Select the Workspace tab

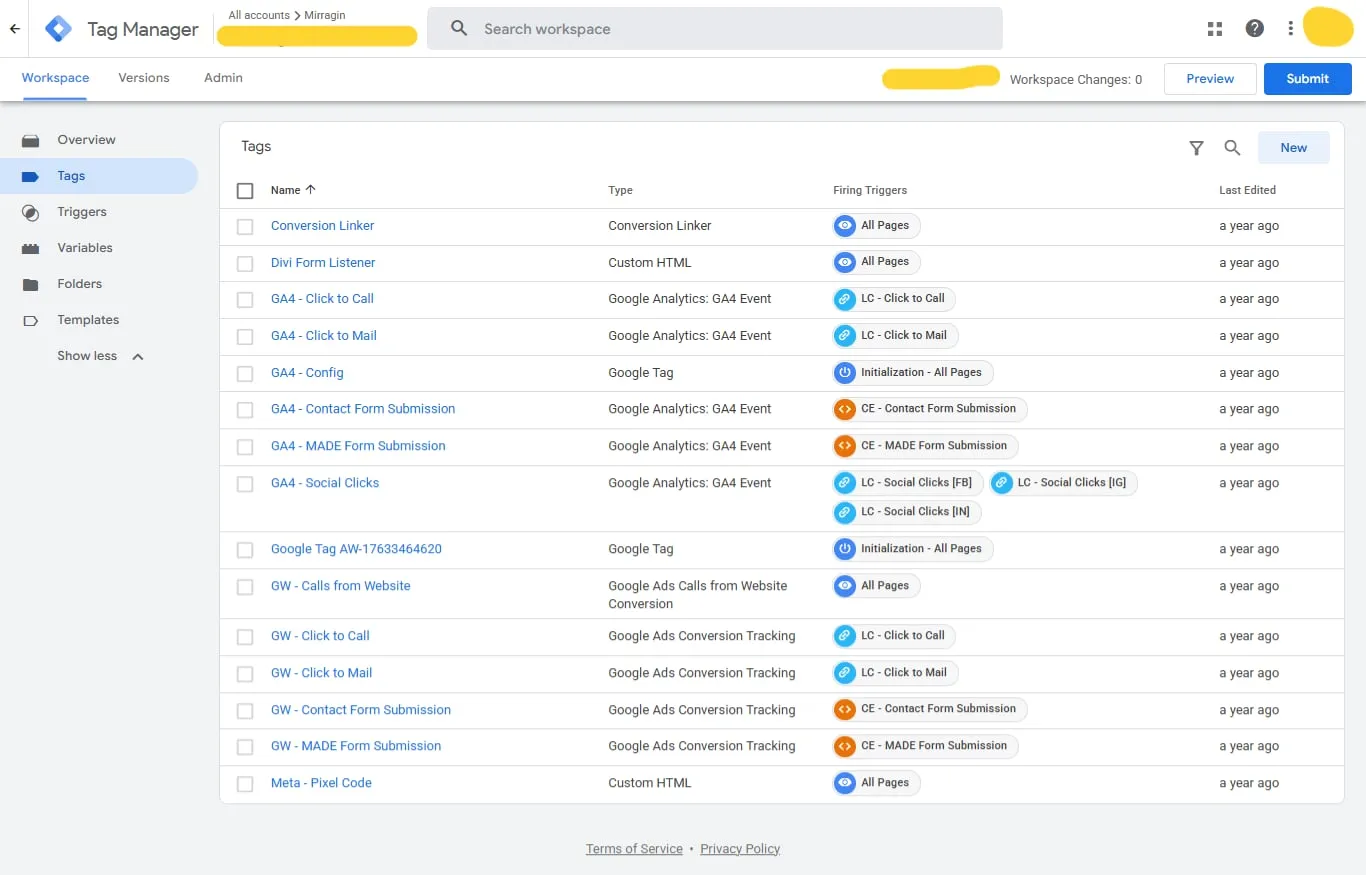55,78
